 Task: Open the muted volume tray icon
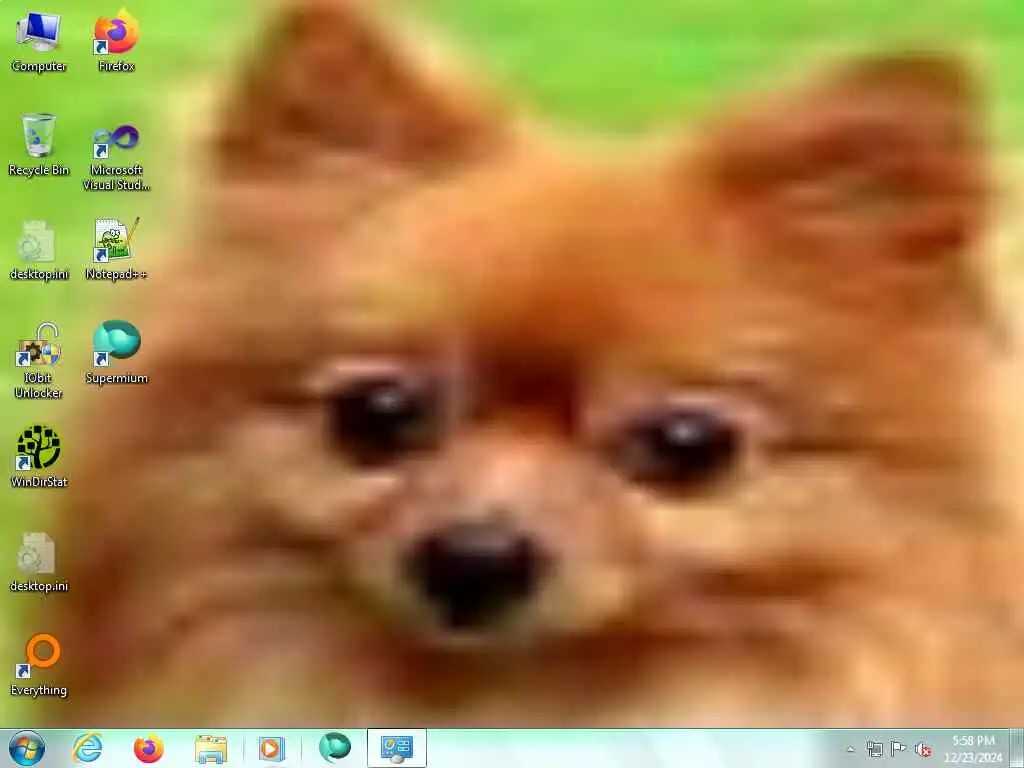[x=923, y=749]
